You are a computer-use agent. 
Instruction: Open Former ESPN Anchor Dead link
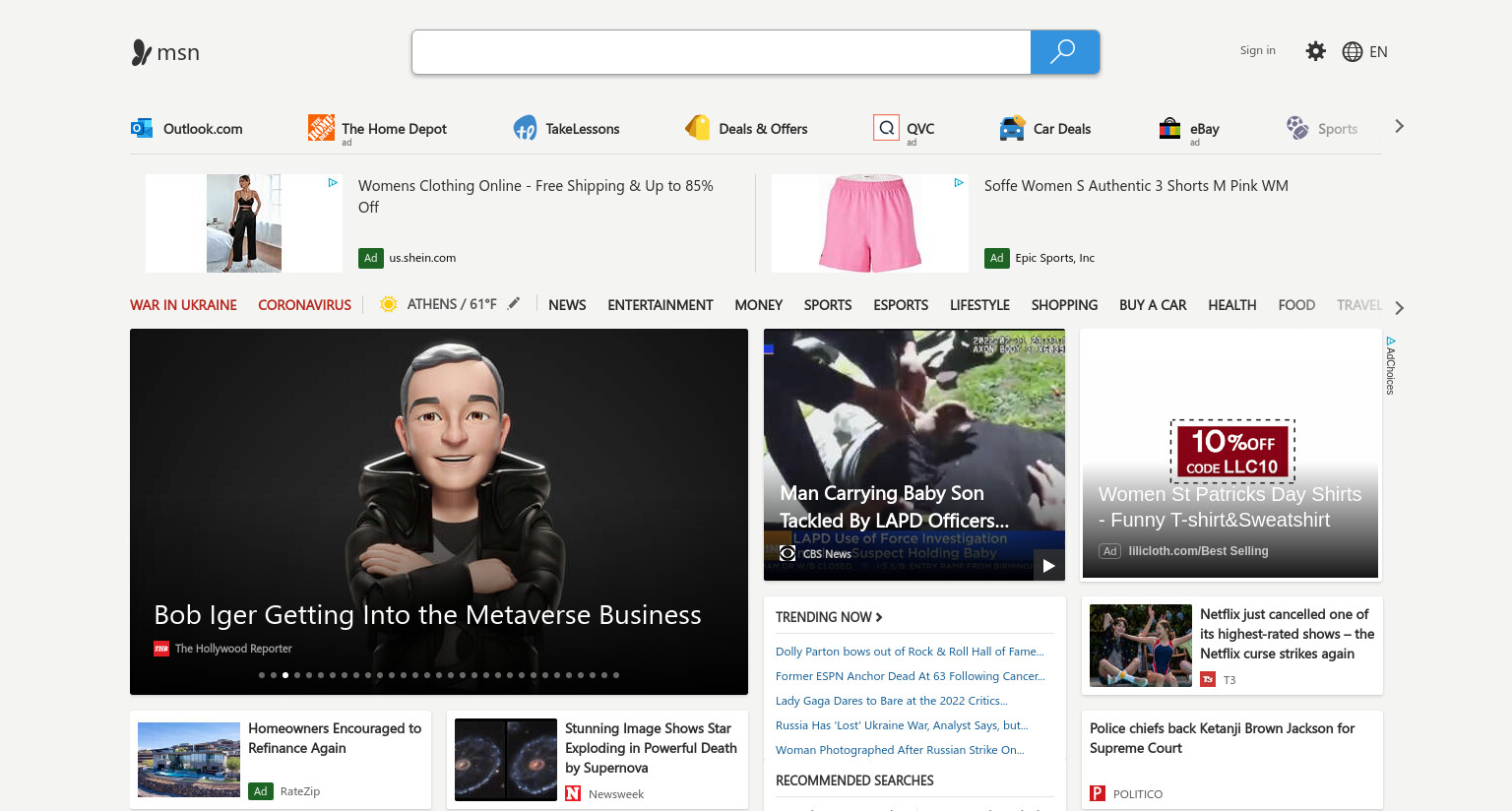[911, 676]
